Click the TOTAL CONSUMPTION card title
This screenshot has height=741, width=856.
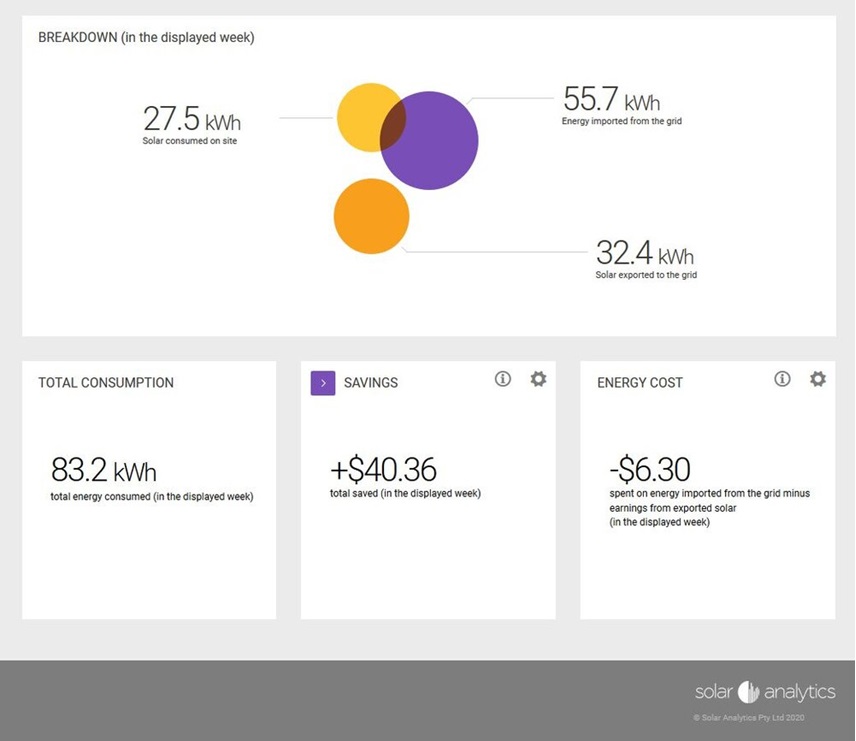(x=106, y=383)
